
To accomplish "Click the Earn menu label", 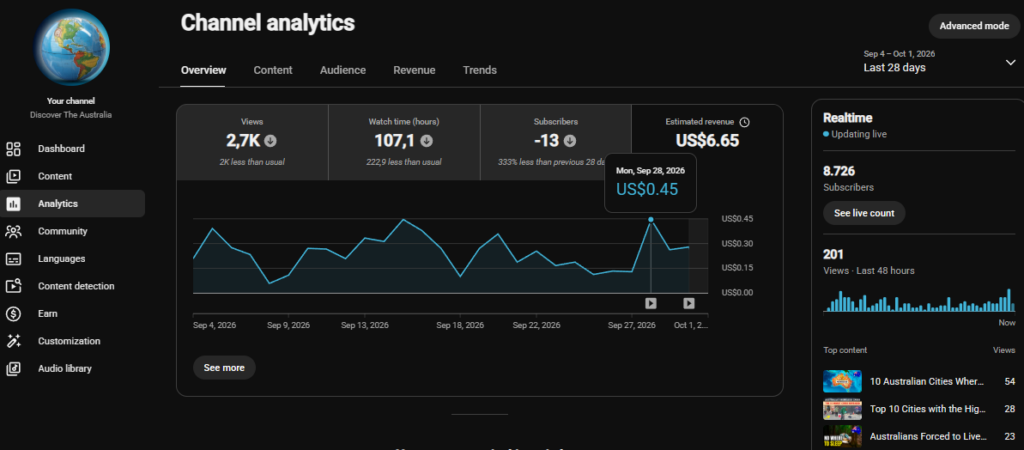I will click(x=48, y=313).
